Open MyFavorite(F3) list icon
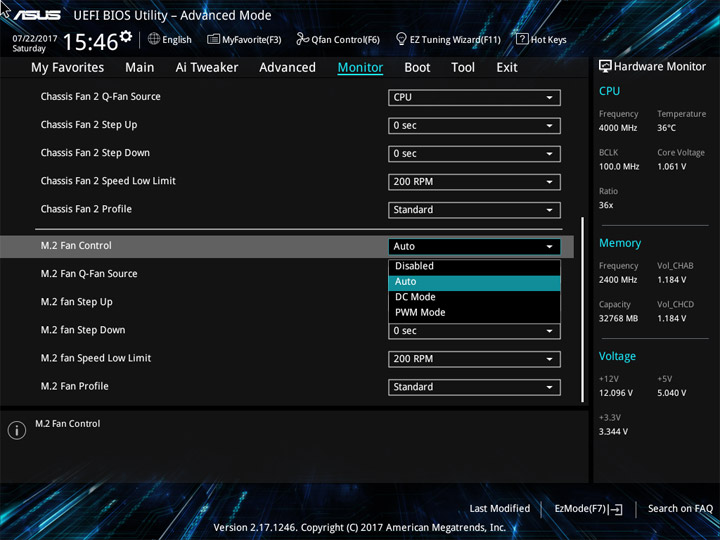 213,39
